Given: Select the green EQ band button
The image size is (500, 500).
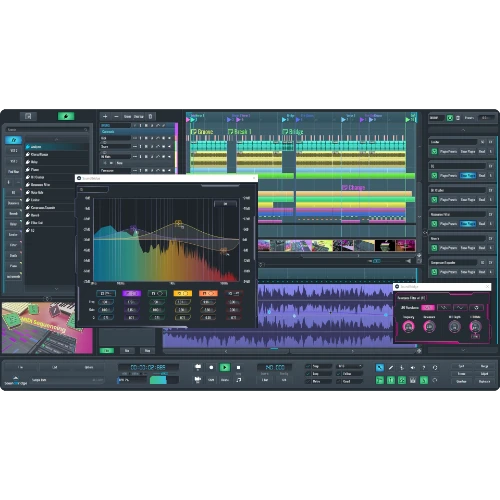Looking at the screenshot, I should tap(157, 293).
